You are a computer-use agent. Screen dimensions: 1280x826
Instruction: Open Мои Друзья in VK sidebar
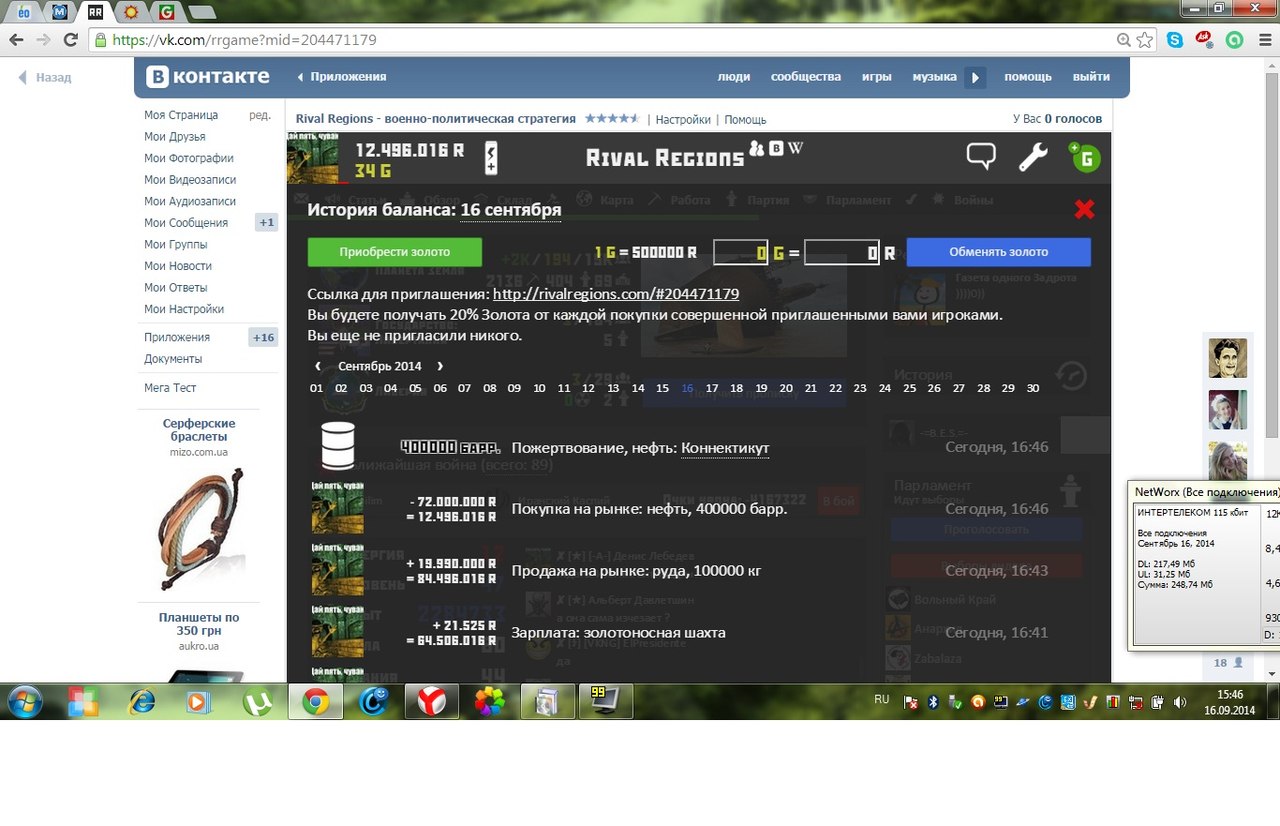(175, 136)
